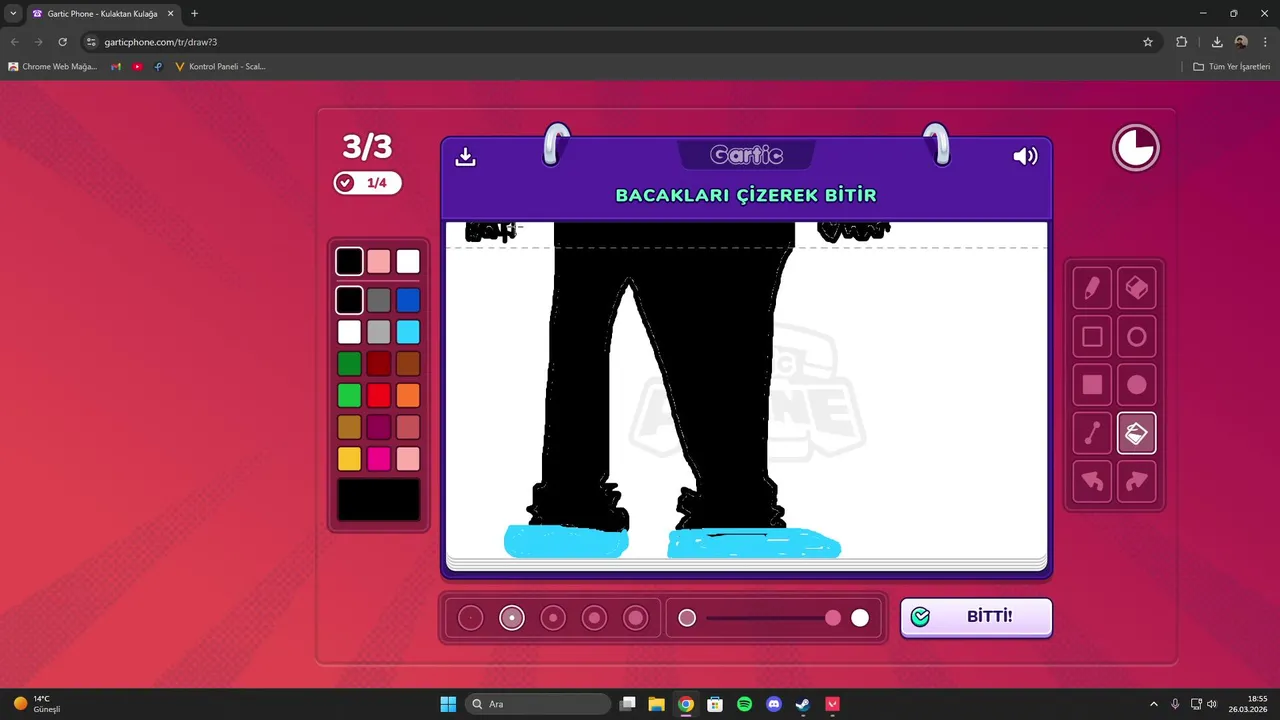Open Kontrol Paneli - Scal... bookmark
The height and width of the screenshot is (720, 1280).
pos(220,67)
